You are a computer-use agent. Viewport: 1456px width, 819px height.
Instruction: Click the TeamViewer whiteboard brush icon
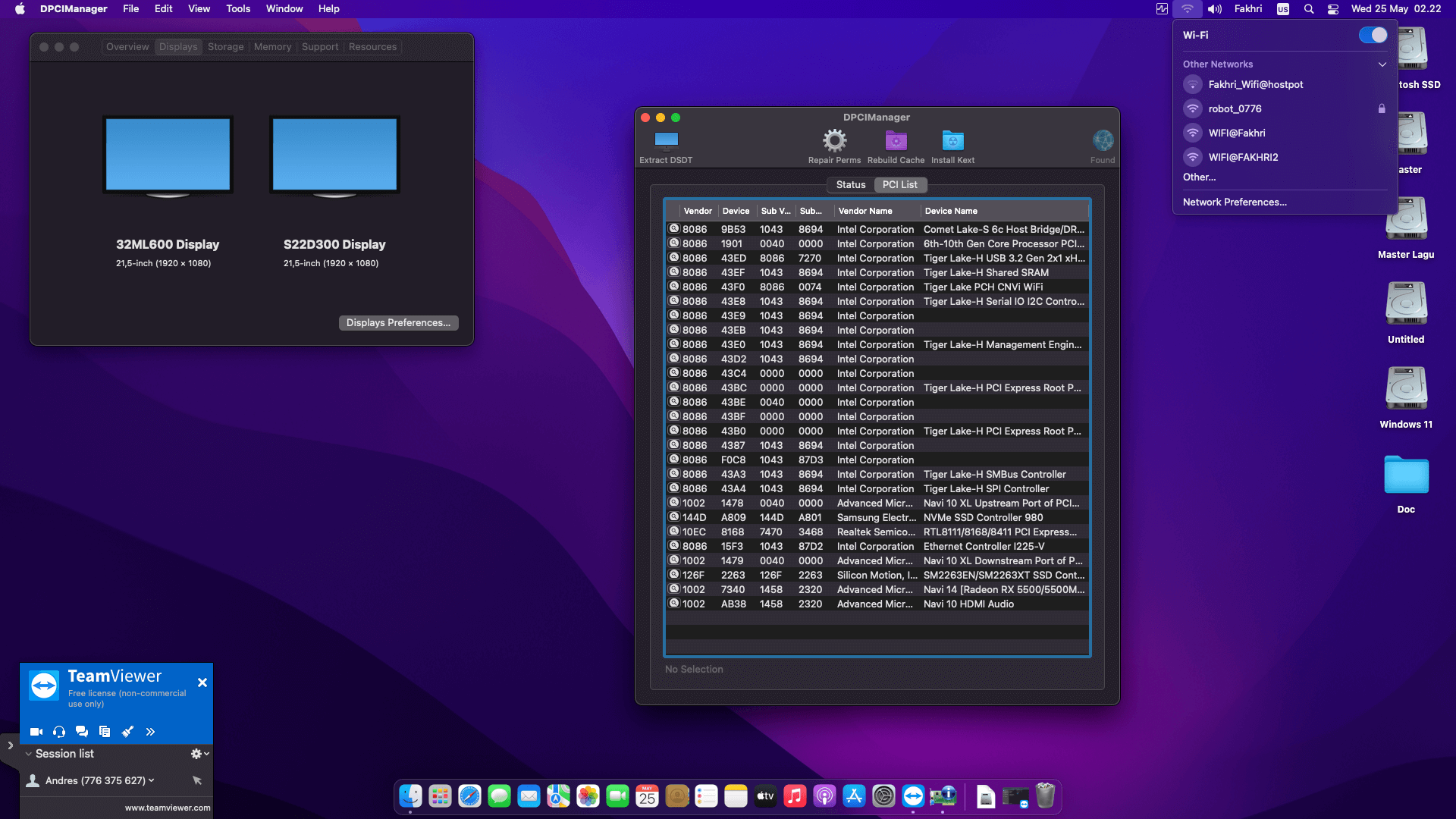point(127,732)
